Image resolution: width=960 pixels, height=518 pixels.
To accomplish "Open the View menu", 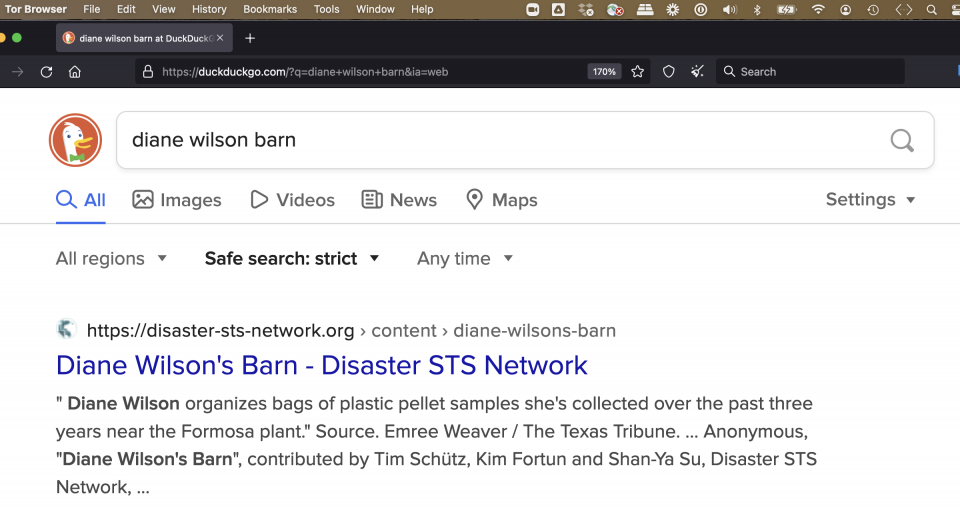I will point(163,9).
